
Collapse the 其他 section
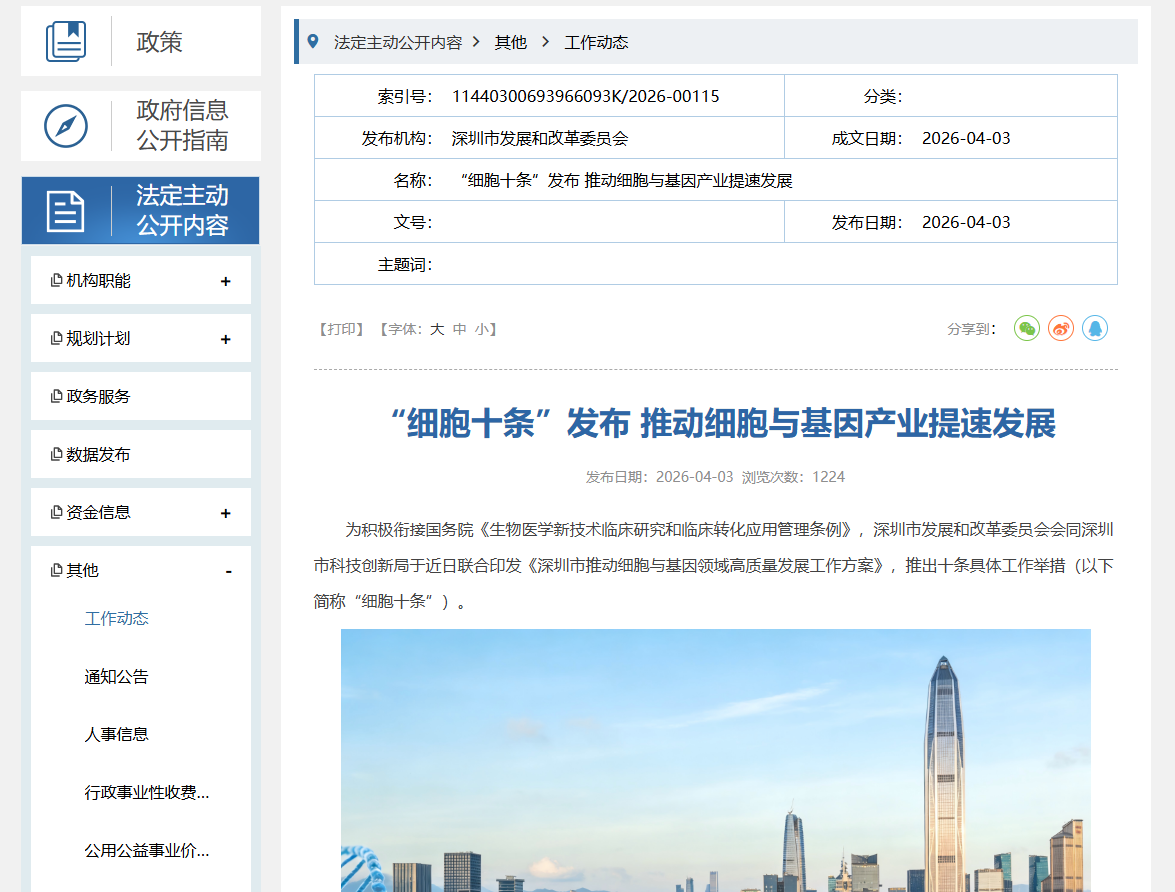pyautogui.click(x=228, y=571)
